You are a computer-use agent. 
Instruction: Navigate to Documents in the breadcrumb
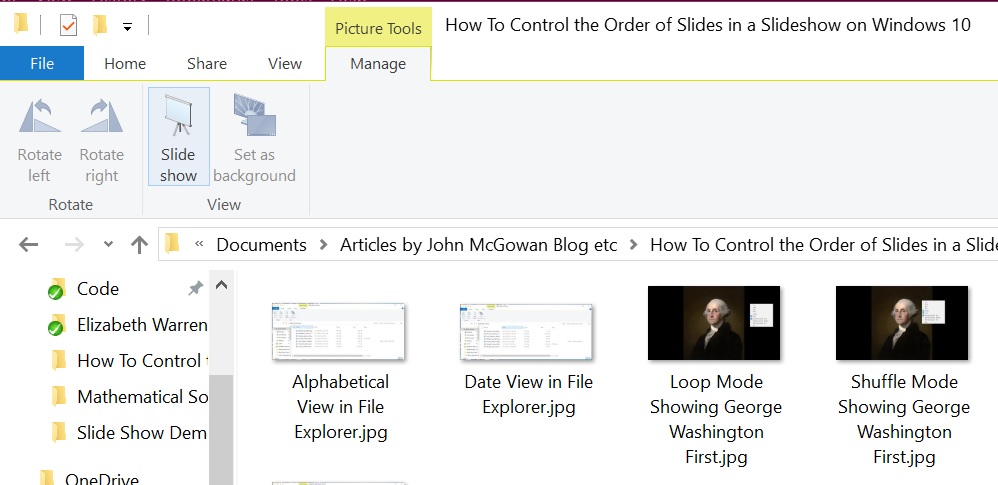click(x=262, y=245)
